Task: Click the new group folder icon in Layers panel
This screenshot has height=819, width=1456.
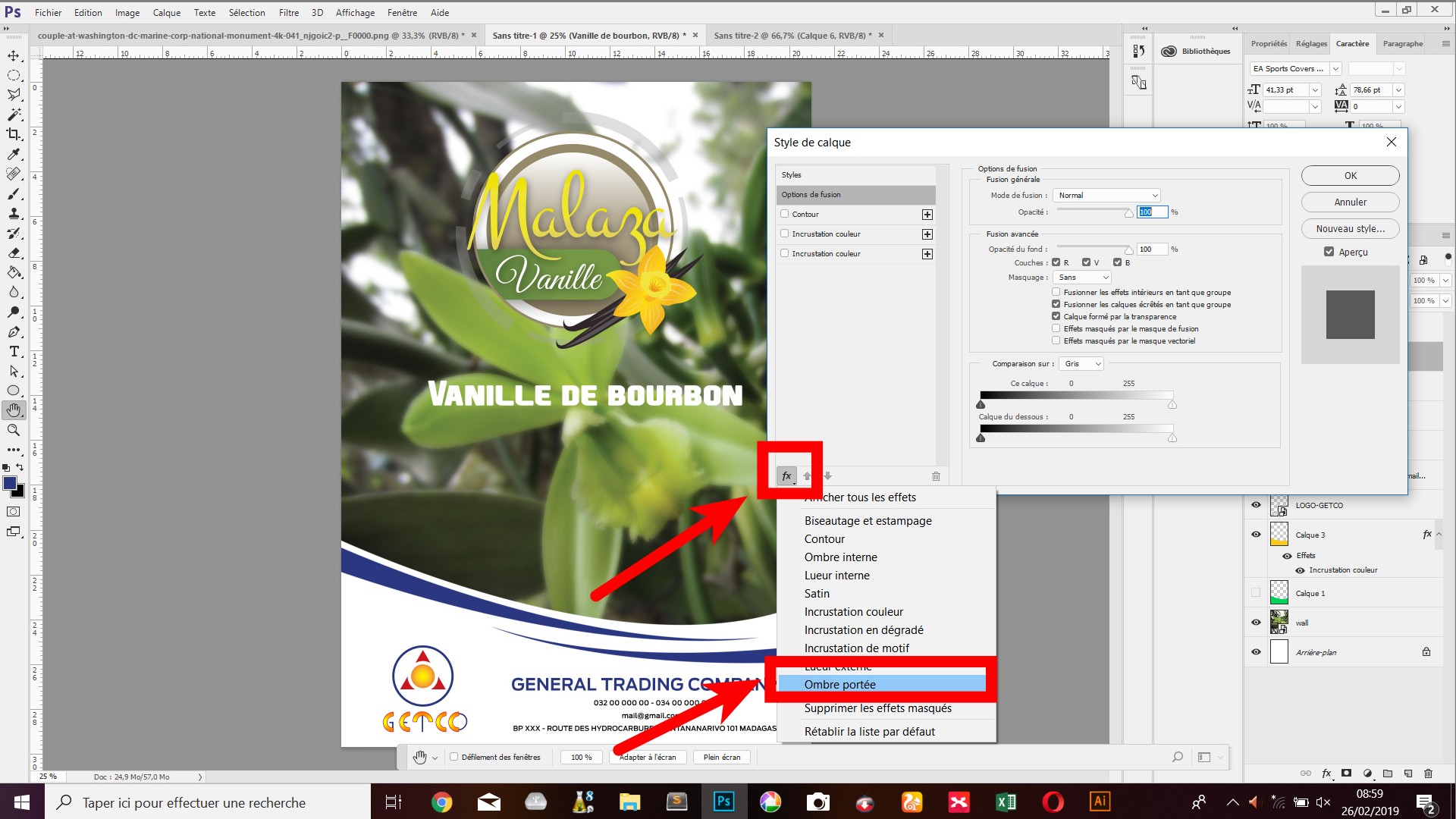Action: pos(1388,773)
